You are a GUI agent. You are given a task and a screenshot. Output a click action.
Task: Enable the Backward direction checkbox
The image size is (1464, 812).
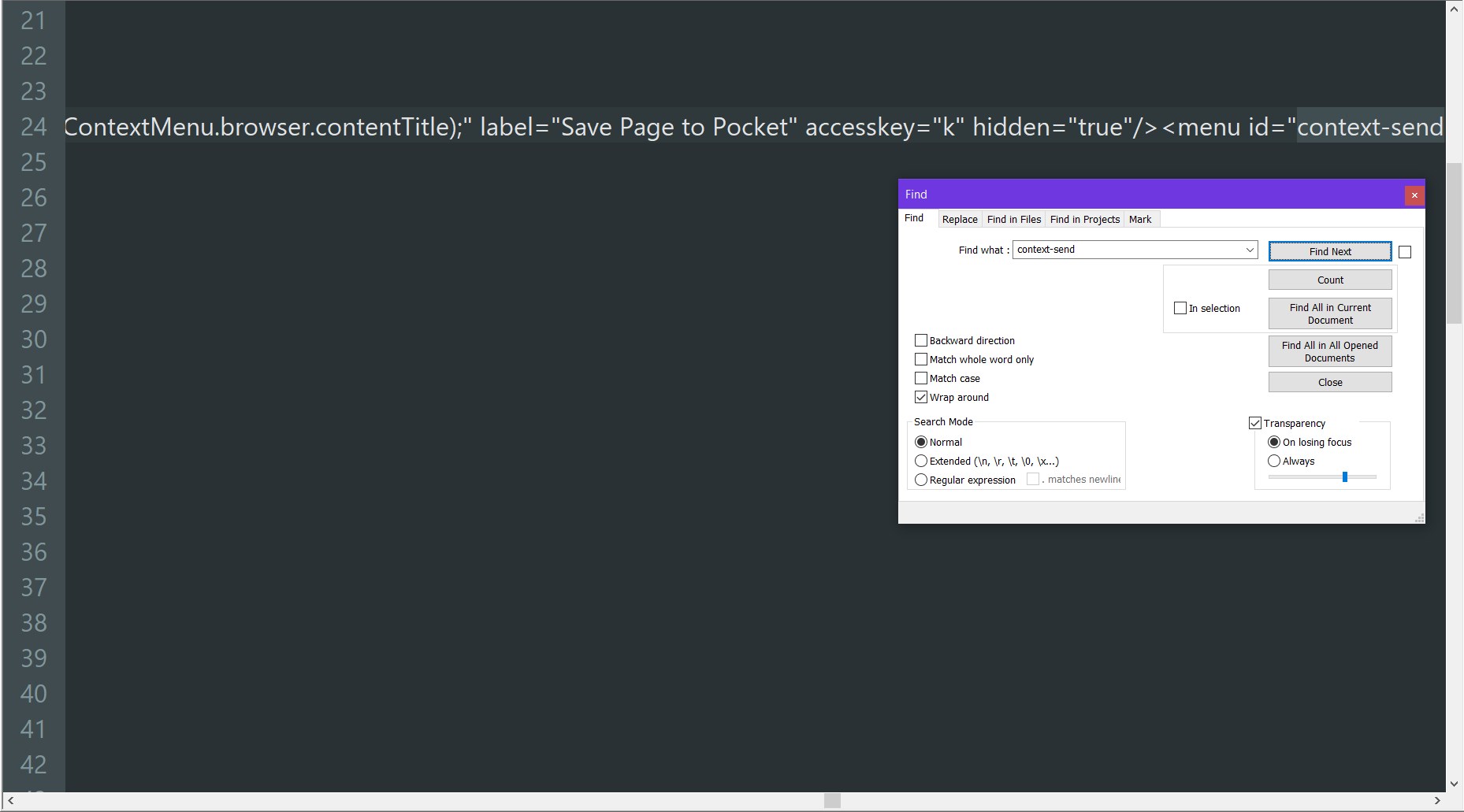(x=921, y=339)
